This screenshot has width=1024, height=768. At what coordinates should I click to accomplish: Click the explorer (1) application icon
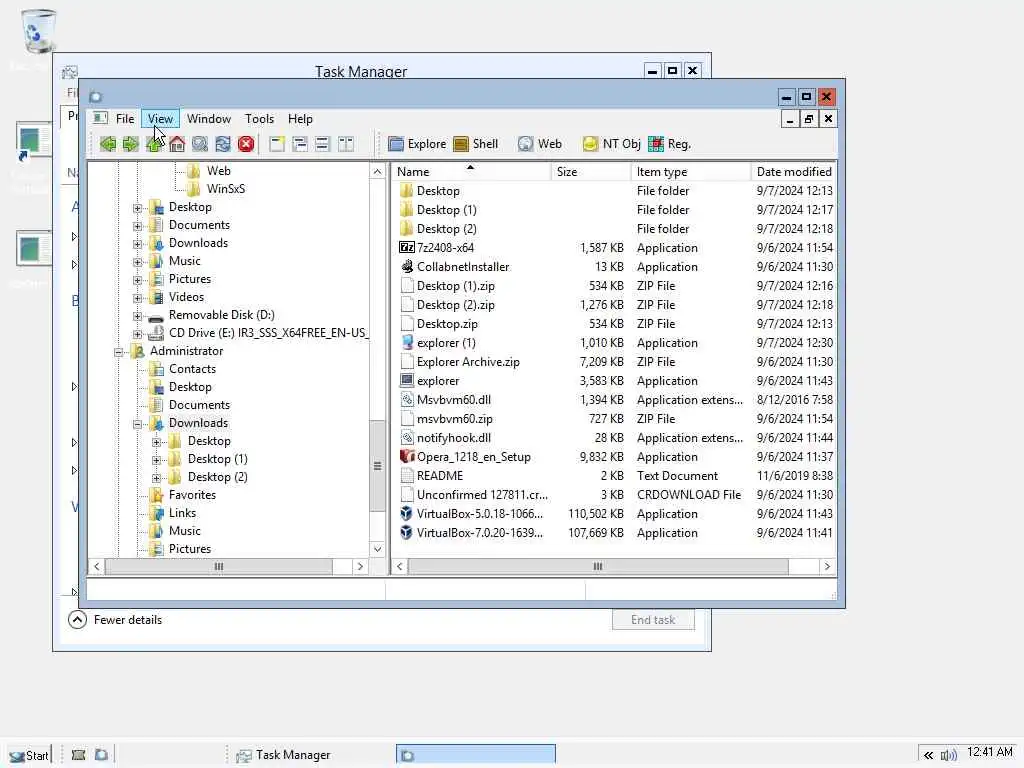point(406,342)
